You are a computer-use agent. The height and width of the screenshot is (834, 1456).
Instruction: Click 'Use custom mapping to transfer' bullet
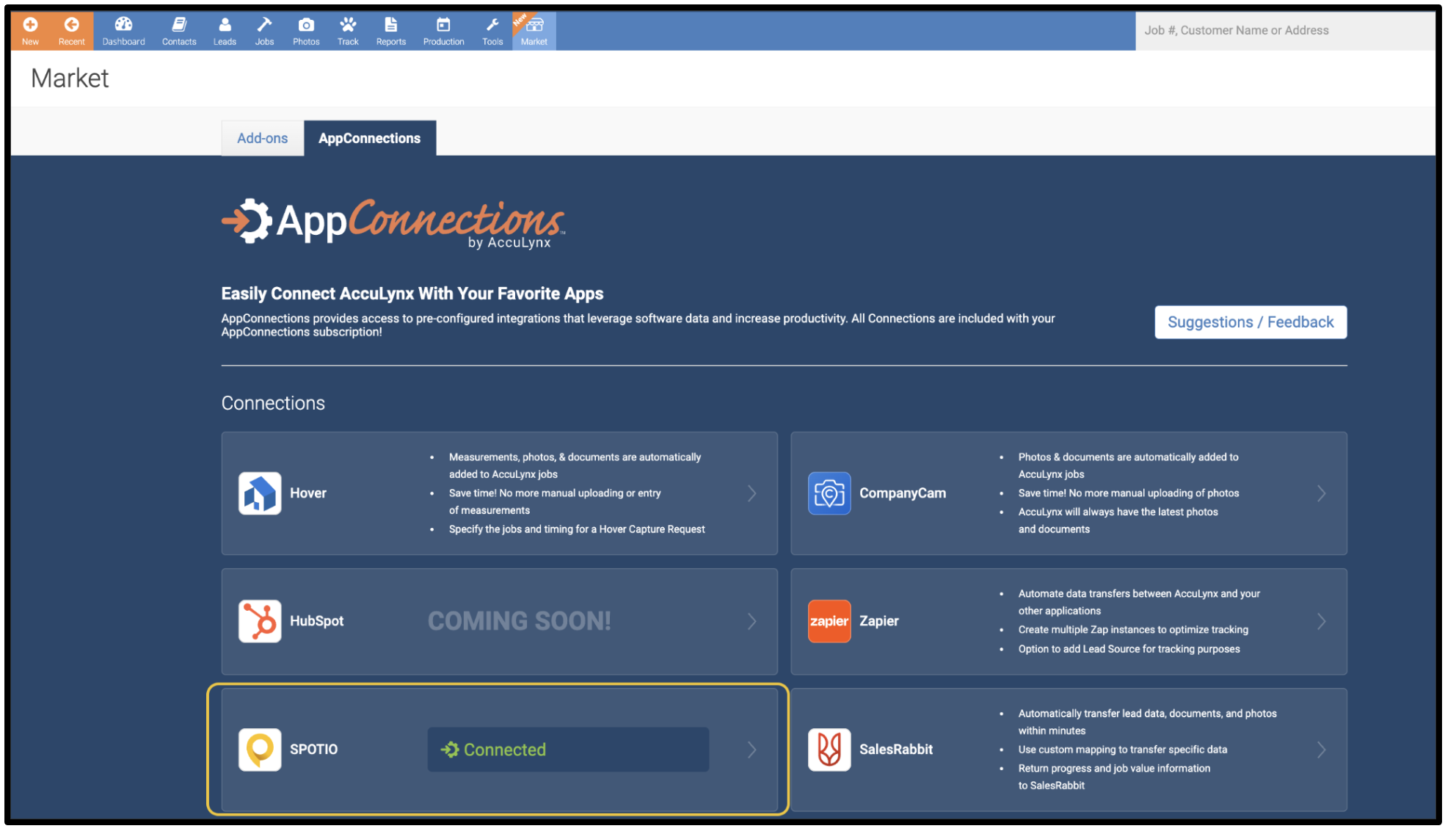[x=1124, y=750]
